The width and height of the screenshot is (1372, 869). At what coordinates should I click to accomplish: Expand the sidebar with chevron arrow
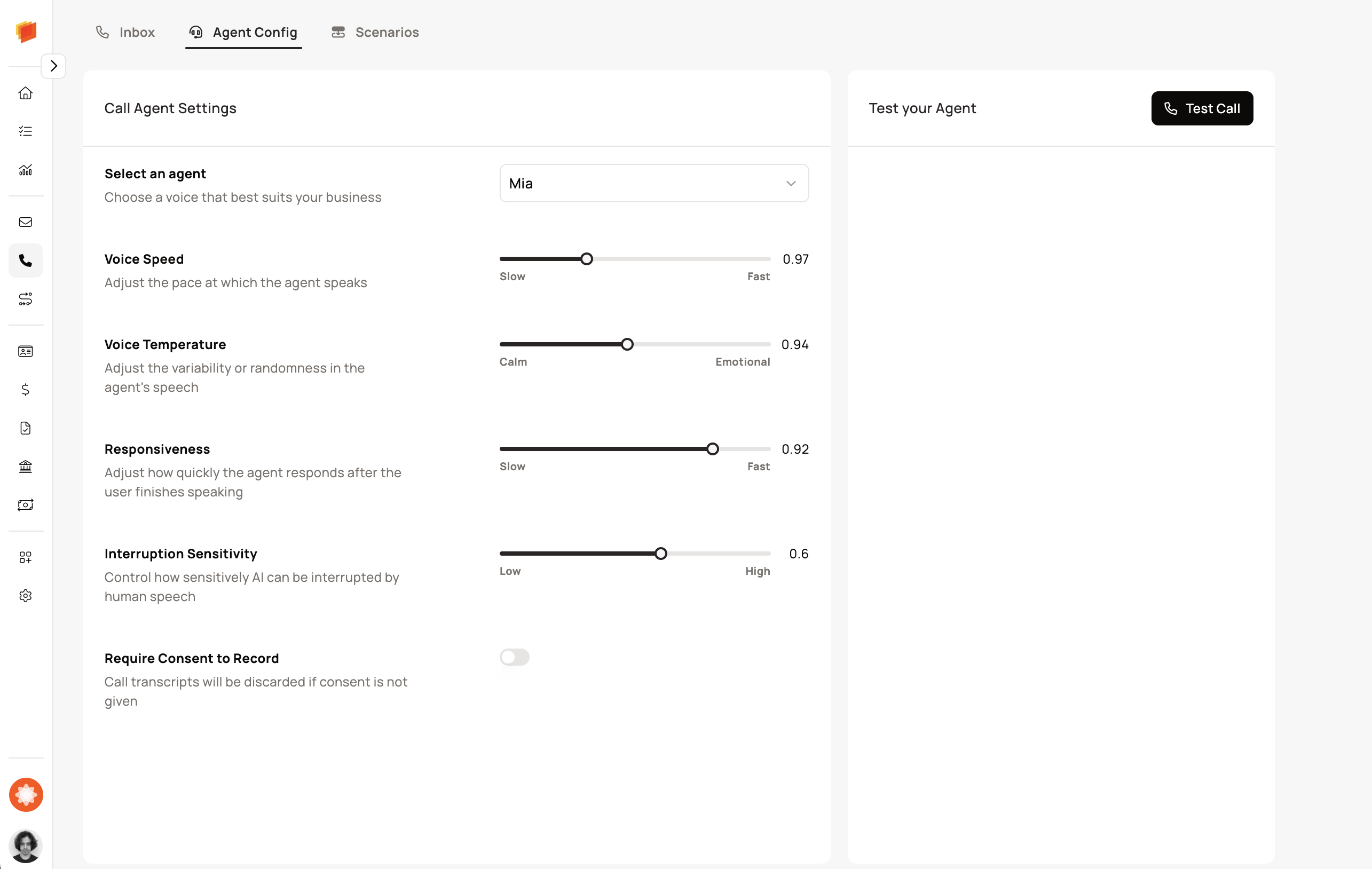click(x=53, y=66)
